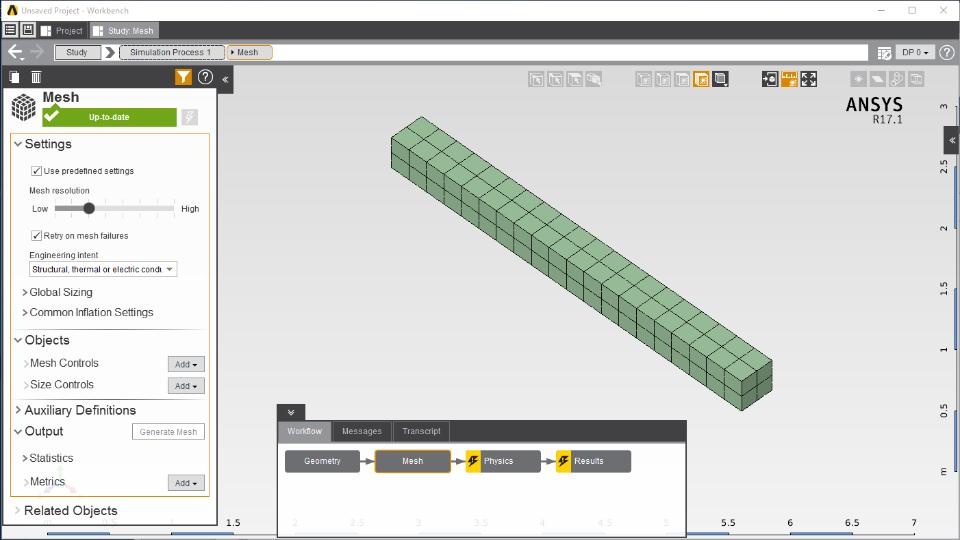960x540 pixels.
Task: Click the trash delete icon
Action: (36, 77)
